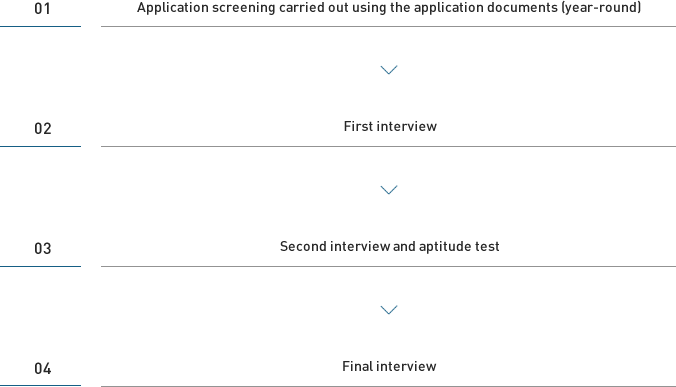This screenshot has width=676, height=387.
Task: Click the gray divider under Final interview
Action: pyautogui.click(x=388, y=386)
